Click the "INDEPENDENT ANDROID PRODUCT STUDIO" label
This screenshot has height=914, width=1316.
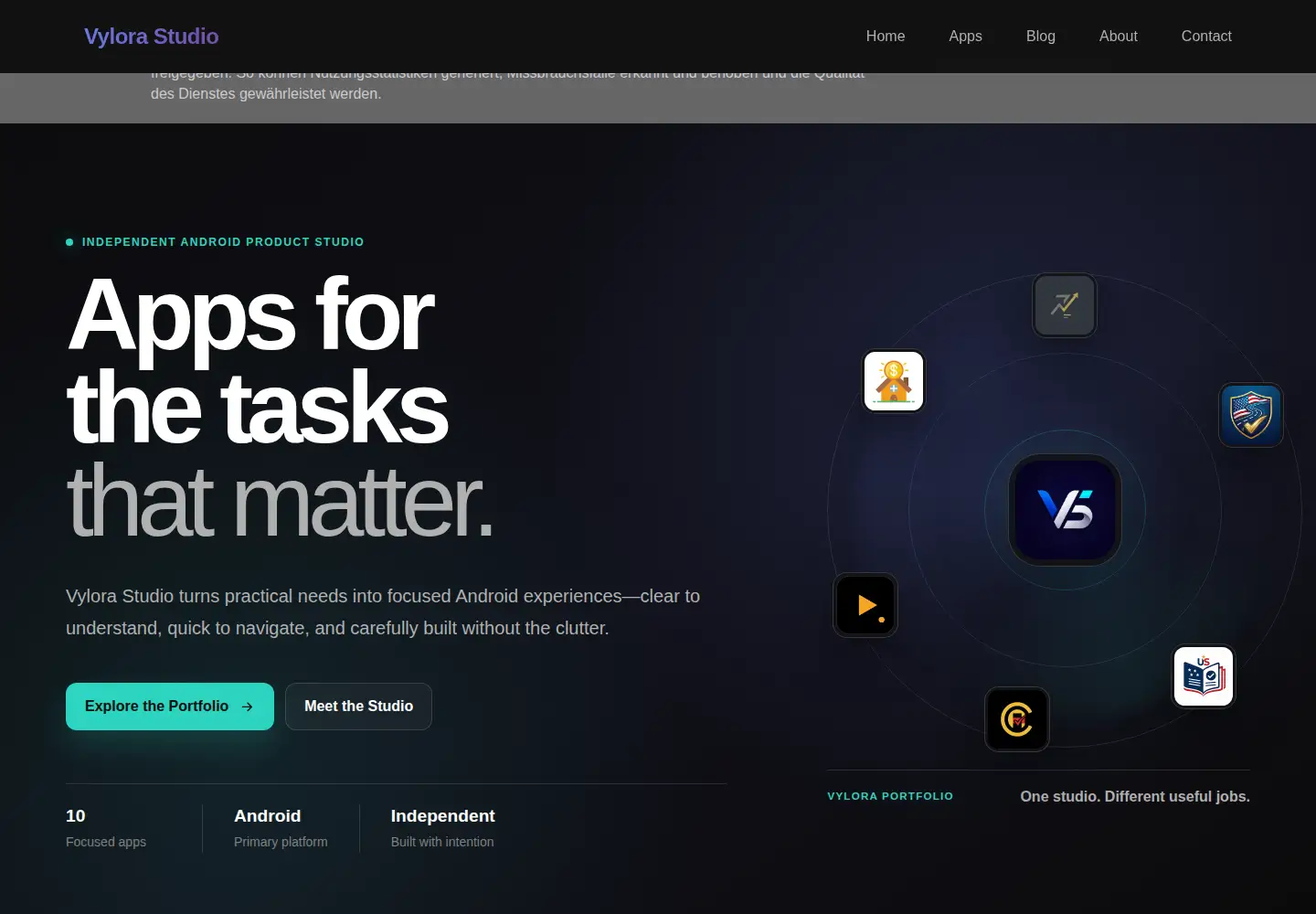coord(223,242)
